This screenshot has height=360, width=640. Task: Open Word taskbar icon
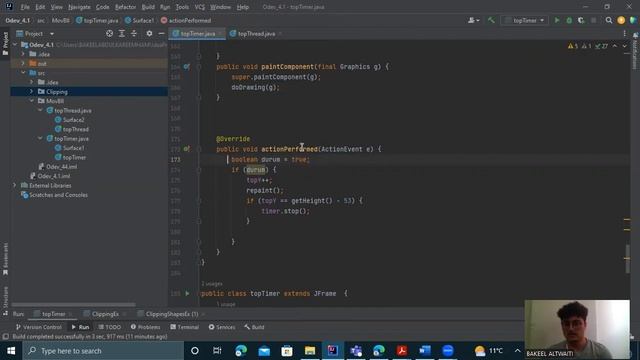424,351
